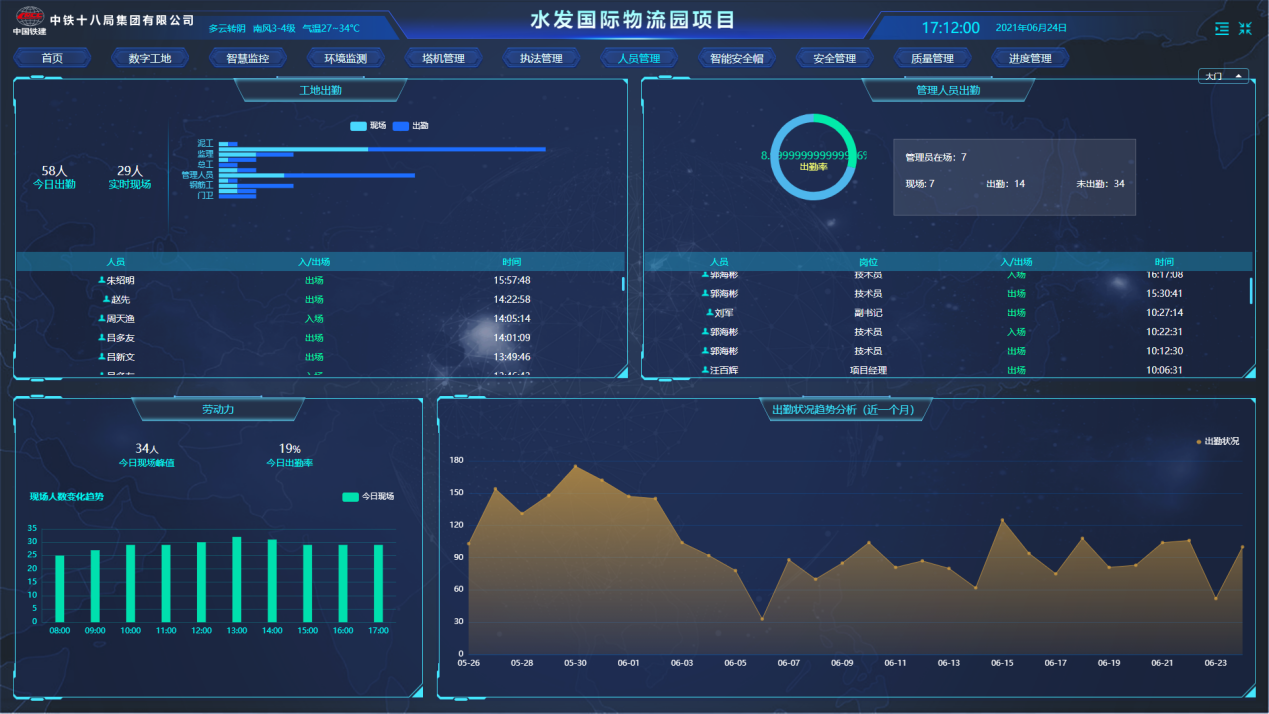
Task: Open the 大门 dropdown selector
Action: (x=1223, y=76)
